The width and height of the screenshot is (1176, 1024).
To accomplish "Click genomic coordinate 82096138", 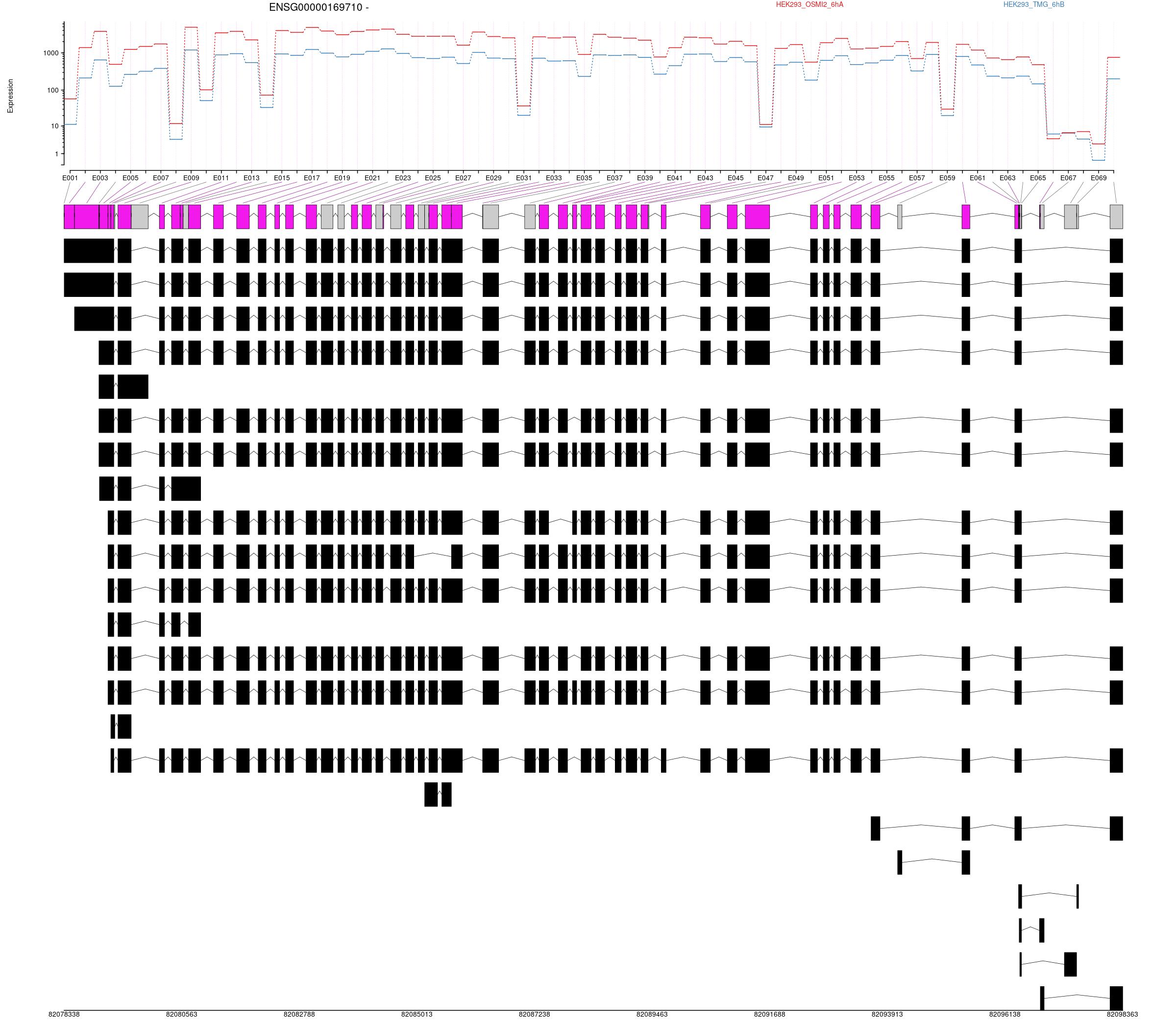I will point(1004,1015).
